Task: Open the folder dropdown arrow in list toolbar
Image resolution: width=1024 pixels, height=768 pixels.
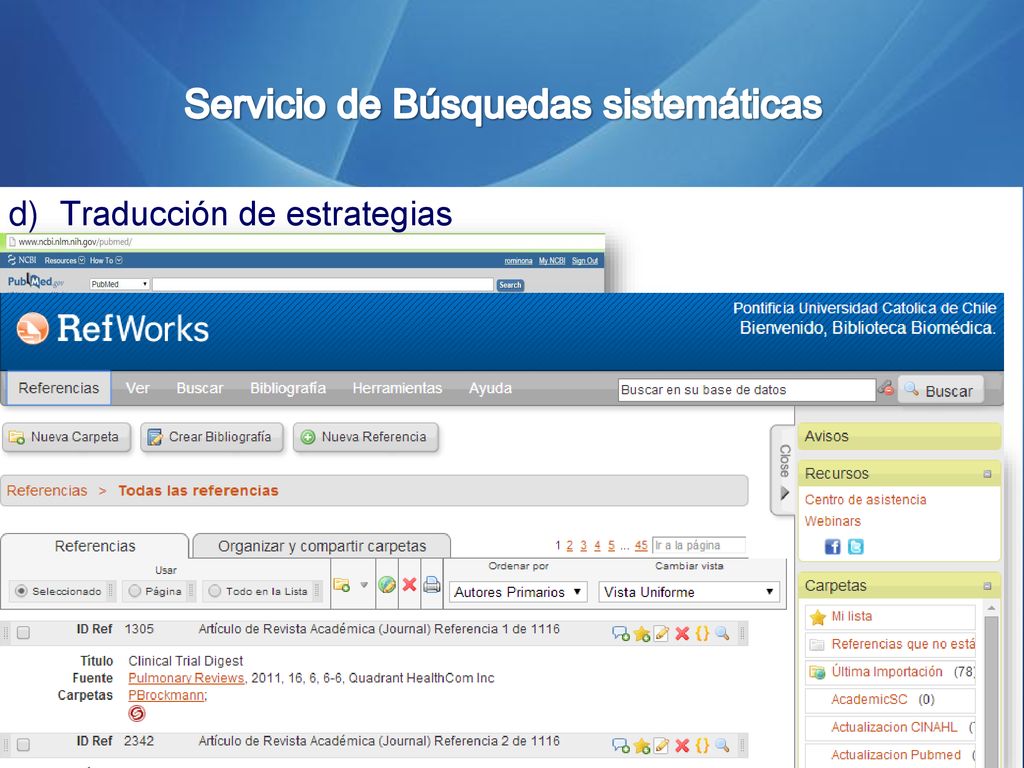Action: (x=364, y=584)
